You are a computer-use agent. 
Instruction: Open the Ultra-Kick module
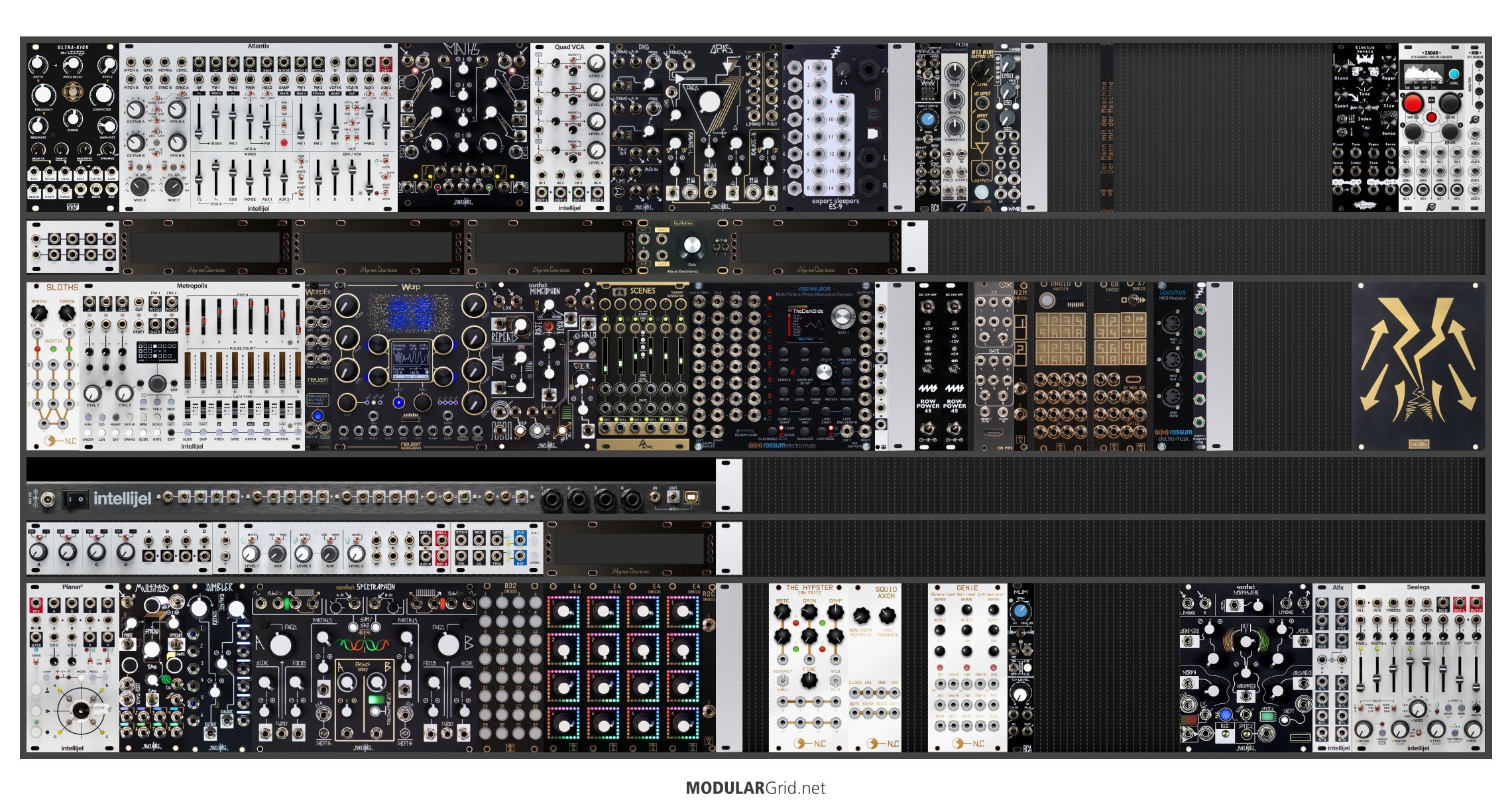pyautogui.click(x=73, y=127)
